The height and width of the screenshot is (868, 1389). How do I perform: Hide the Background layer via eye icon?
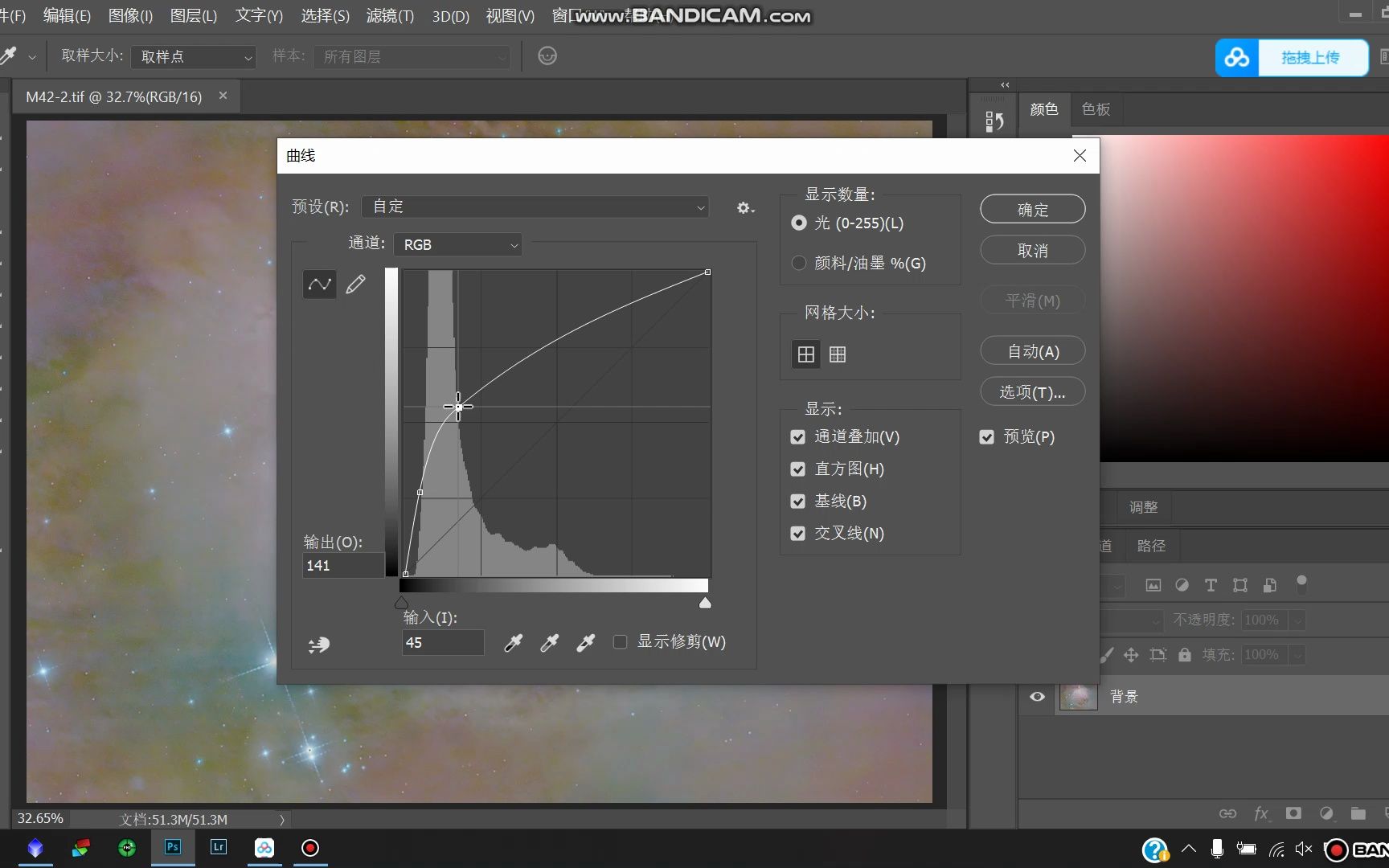[x=1037, y=696]
